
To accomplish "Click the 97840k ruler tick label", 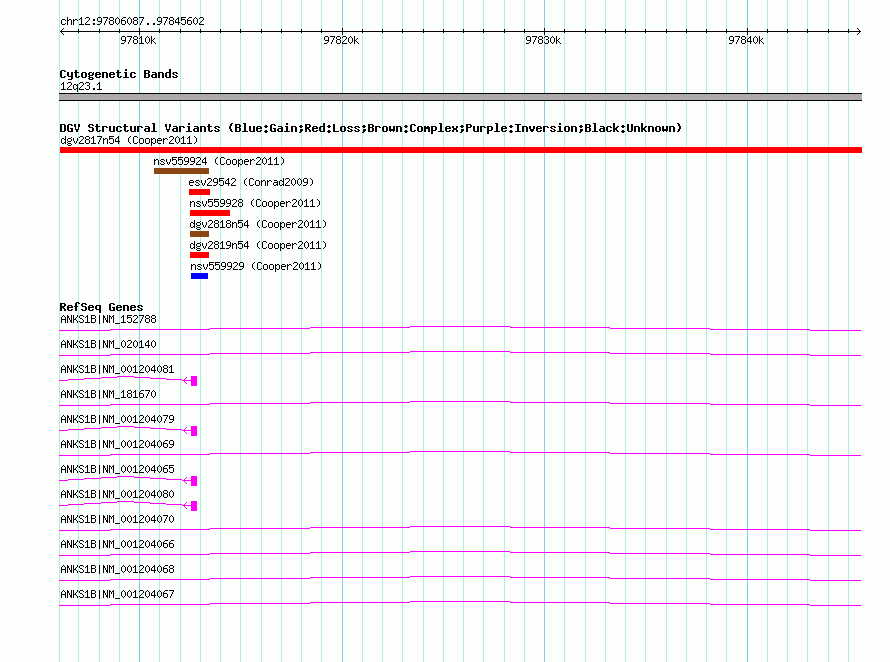I will click(x=746, y=40).
